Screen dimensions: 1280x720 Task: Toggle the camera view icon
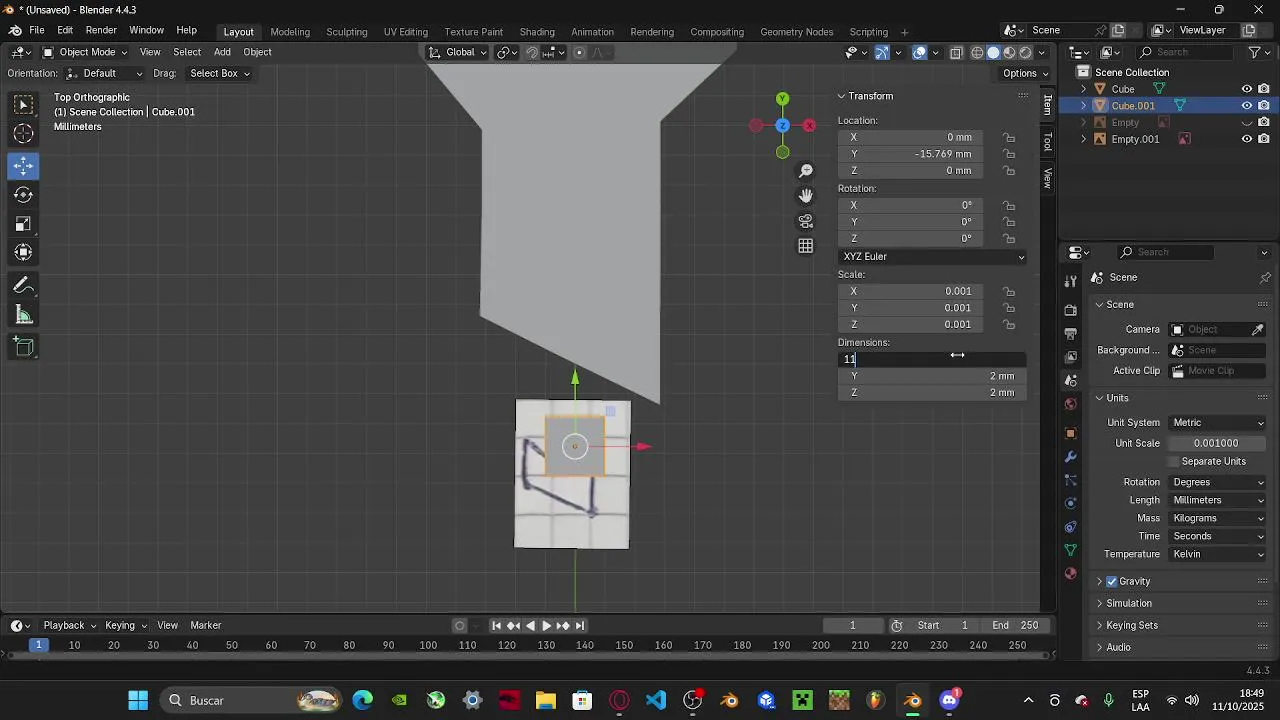point(806,221)
